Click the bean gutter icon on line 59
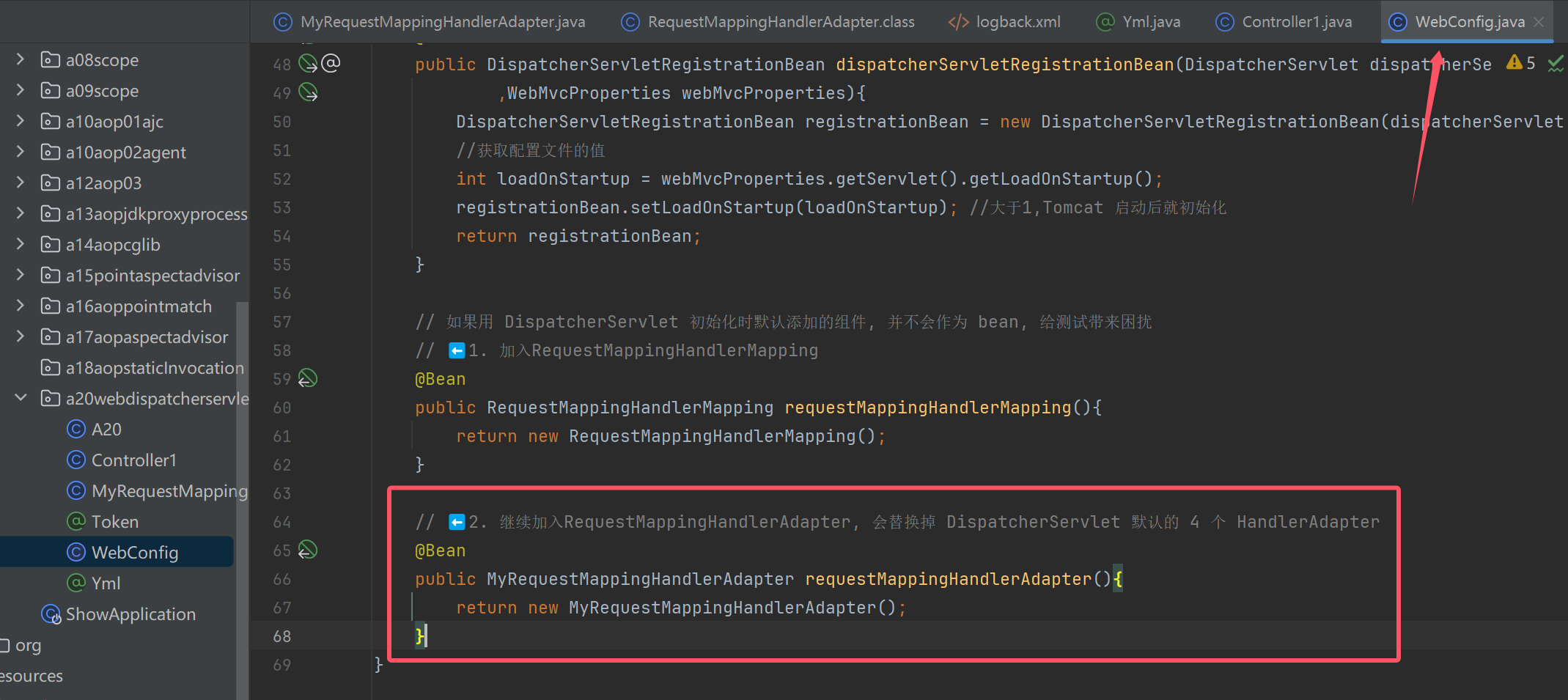The height and width of the screenshot is (700, 1568). point(308,378)
